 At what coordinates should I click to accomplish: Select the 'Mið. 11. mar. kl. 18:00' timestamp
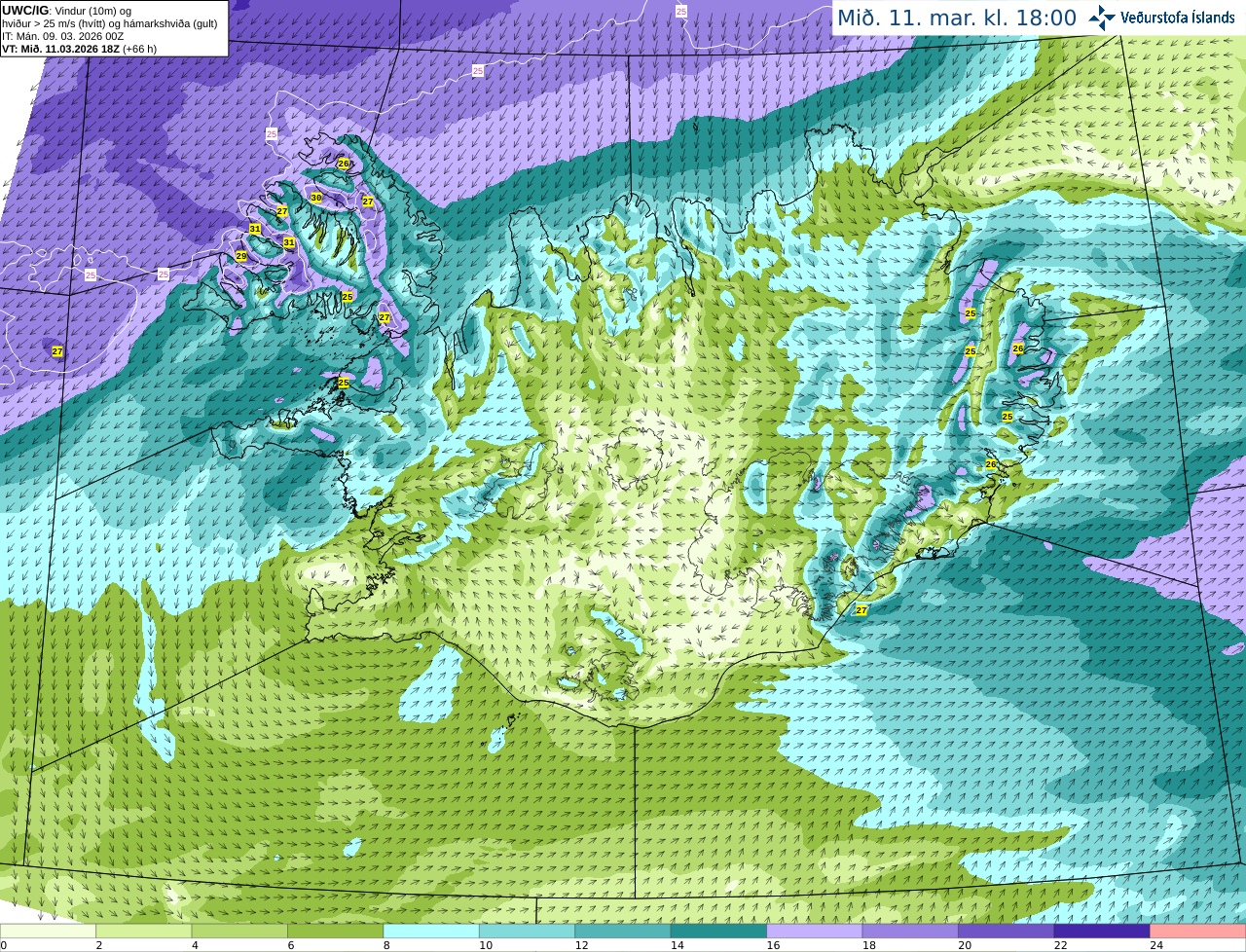point(957,18)
